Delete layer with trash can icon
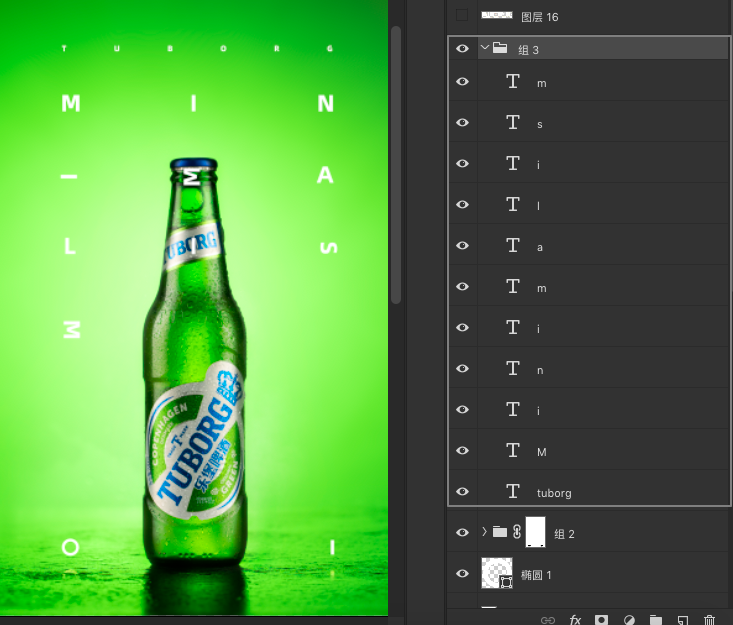This screenshot has height=625, width=733. [x=710, y=620]
